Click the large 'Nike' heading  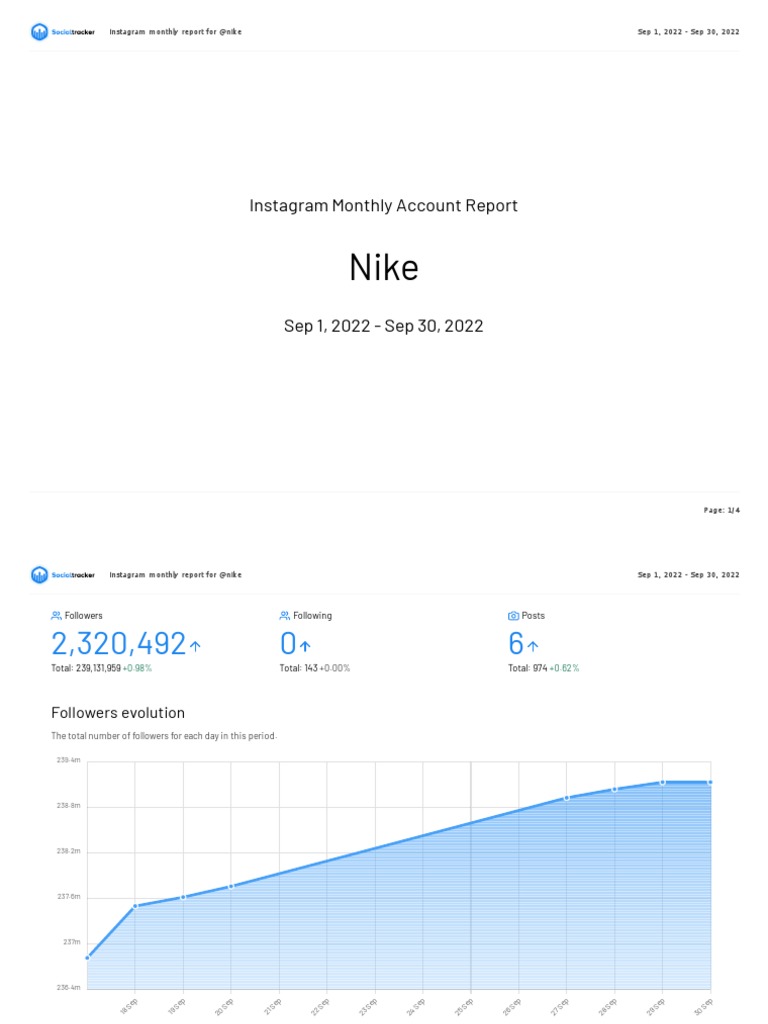(x=384, y=267)
